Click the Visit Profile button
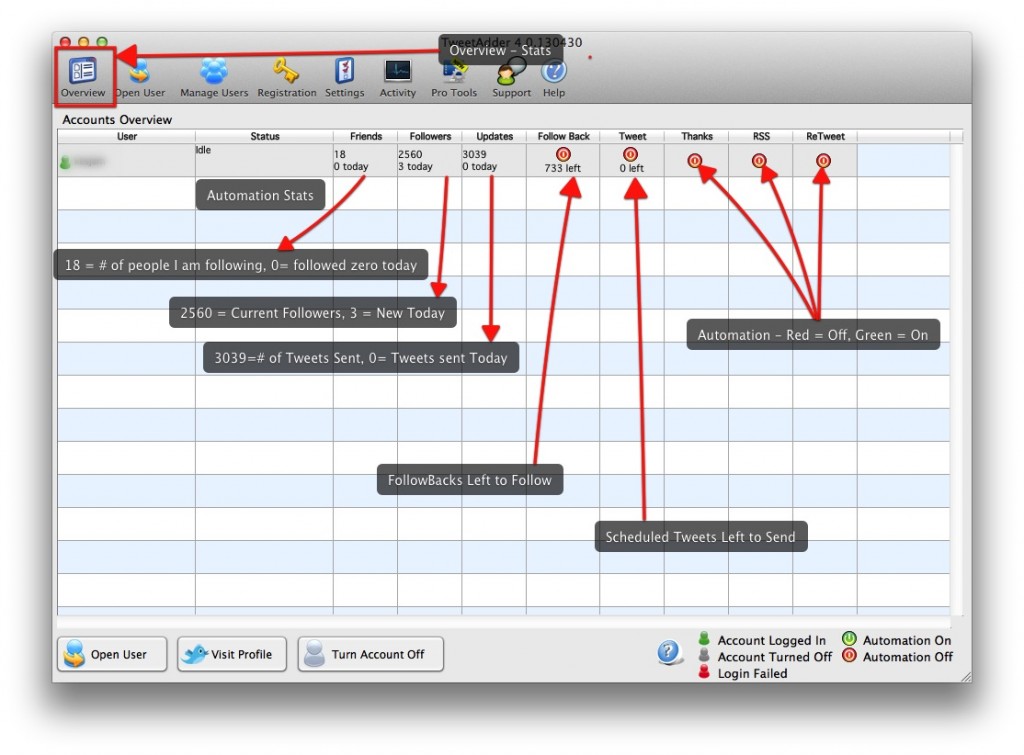Viewport: 1024px width, 755px height. (232, 654)
